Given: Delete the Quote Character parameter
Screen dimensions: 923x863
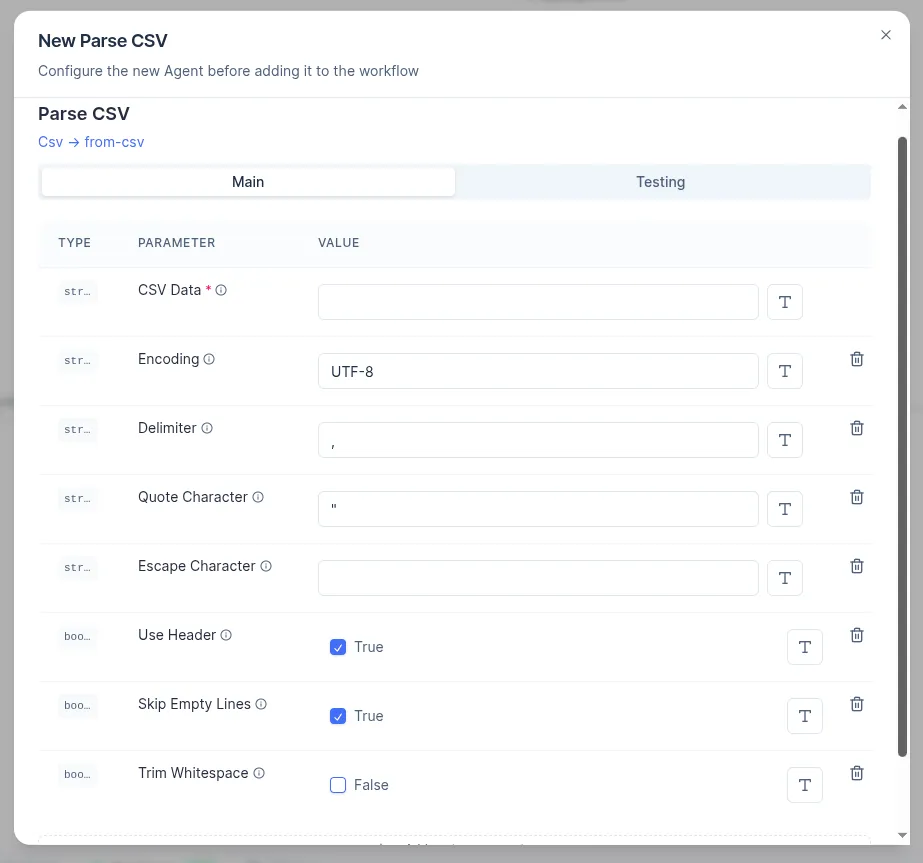Looking at the screenshot, I should [856, 496].
